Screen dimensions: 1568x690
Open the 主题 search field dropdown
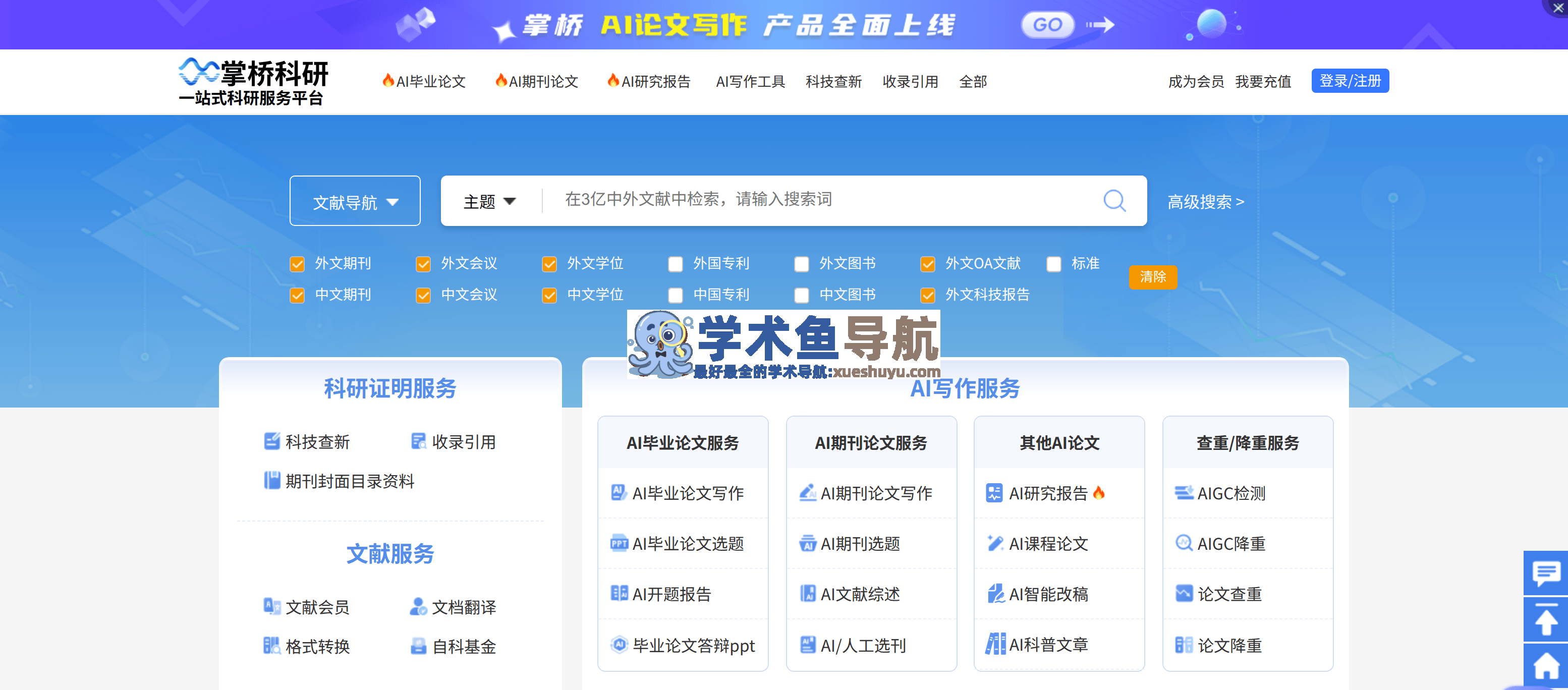pos(489,201)
